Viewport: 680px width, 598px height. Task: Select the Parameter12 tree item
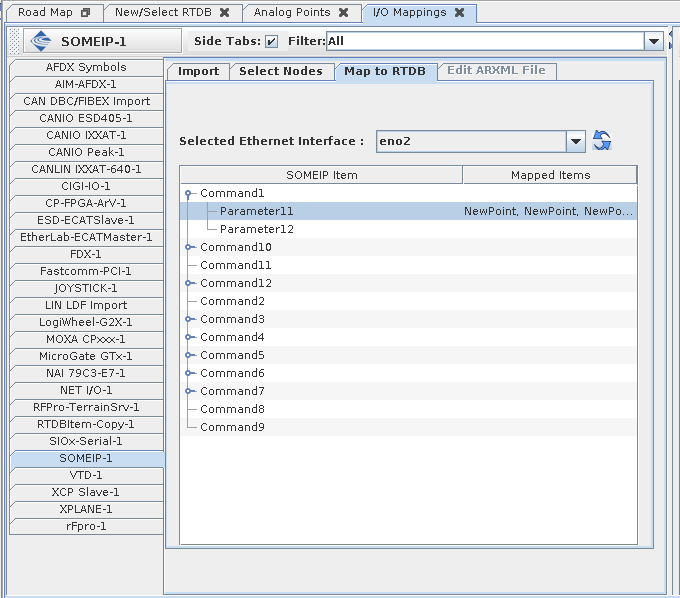(x=257, y=229)
